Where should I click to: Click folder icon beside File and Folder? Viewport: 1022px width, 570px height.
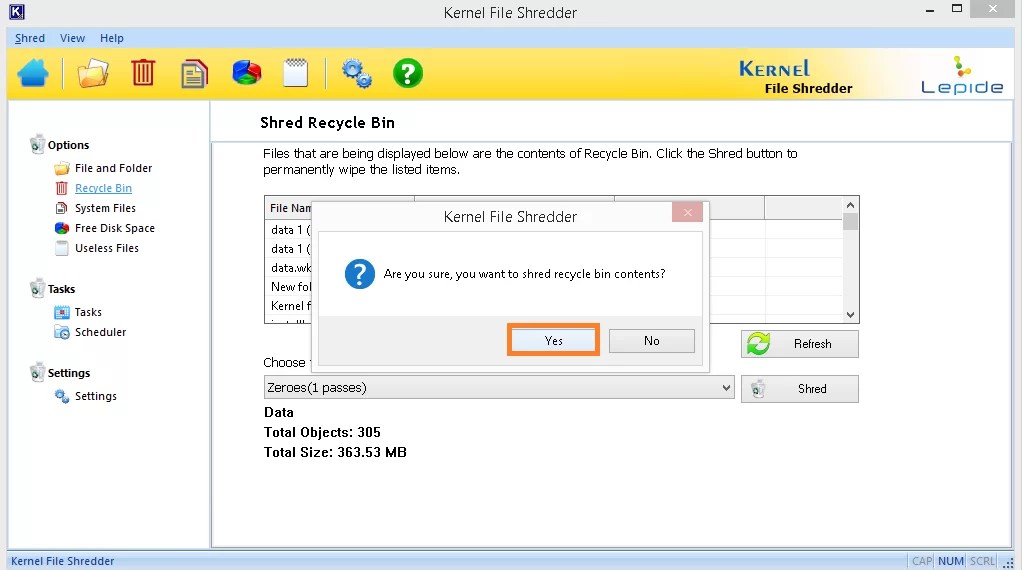62,169
